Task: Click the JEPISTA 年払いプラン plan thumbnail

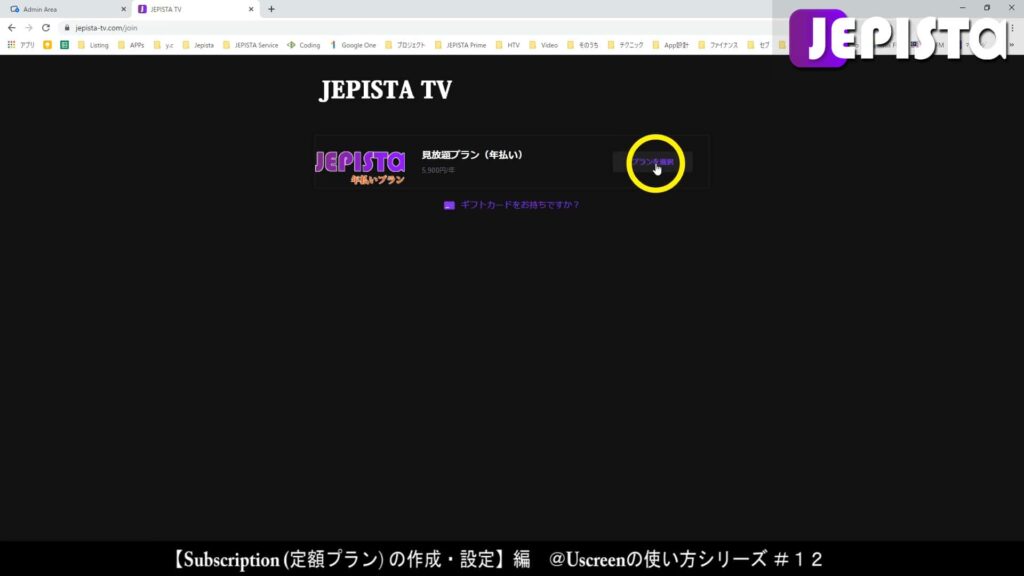Action: point(360,167)
